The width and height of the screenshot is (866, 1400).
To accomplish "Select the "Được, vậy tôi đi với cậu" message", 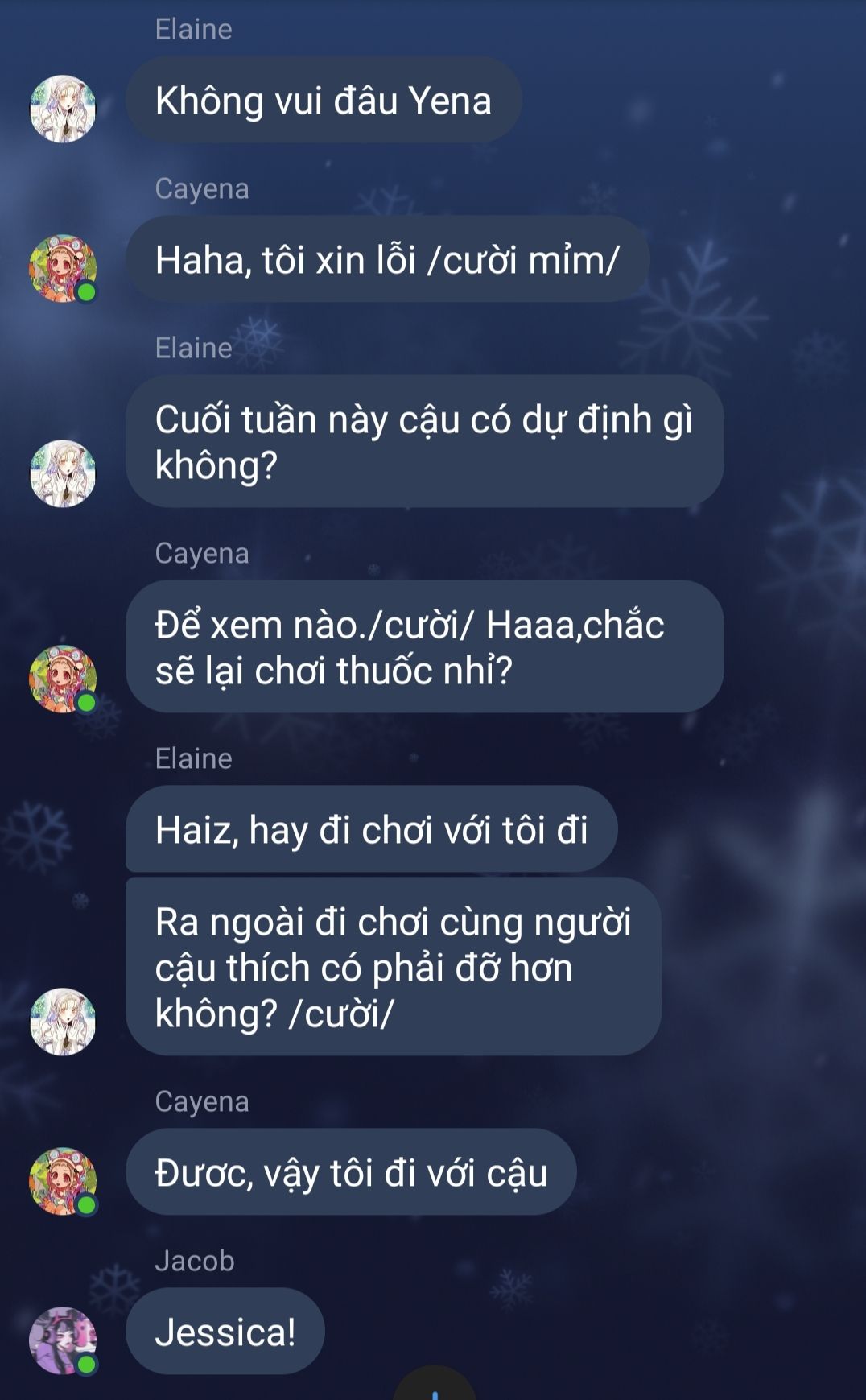I will [x=351, y=1172].
